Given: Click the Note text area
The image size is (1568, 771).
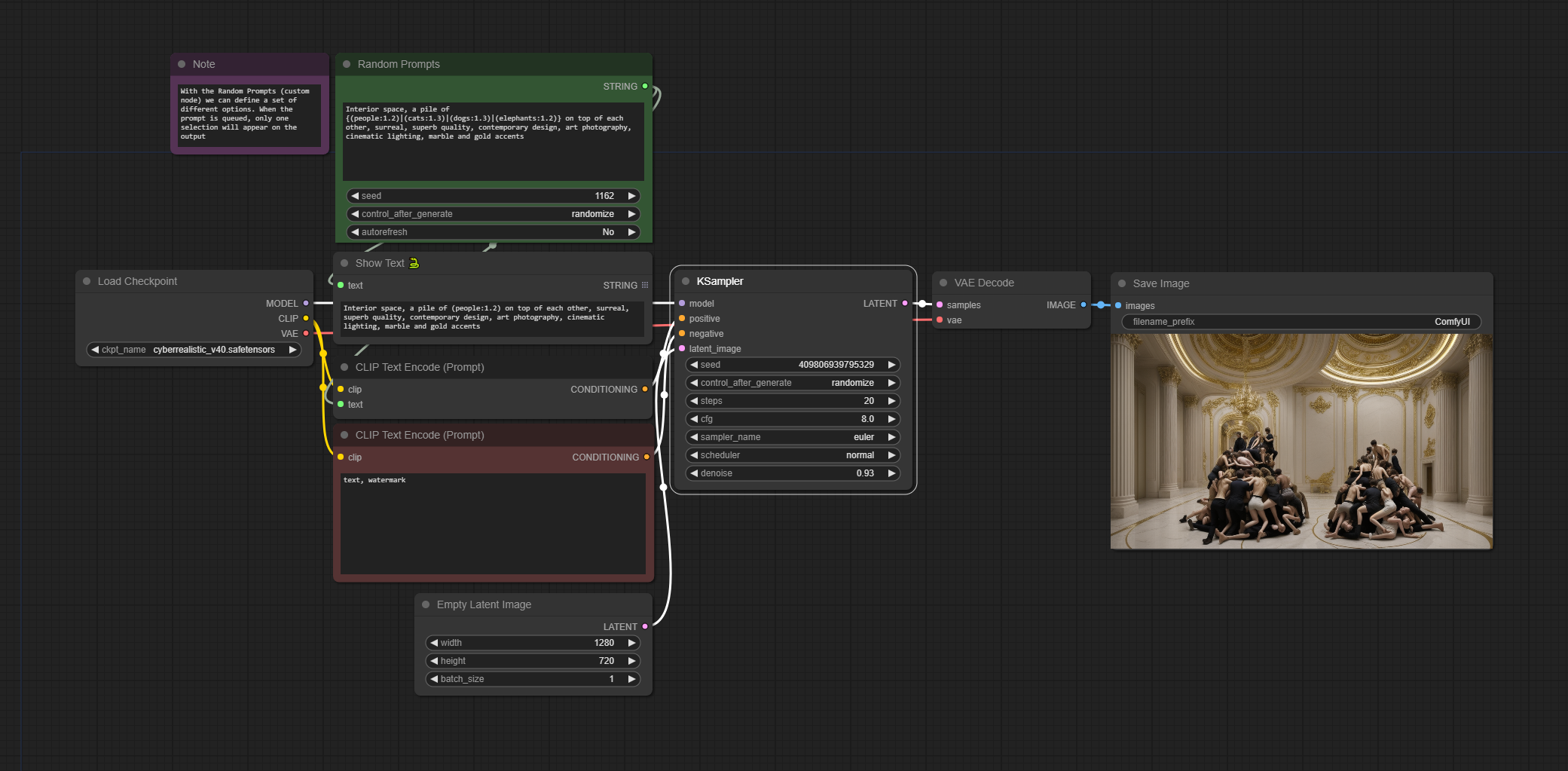Looking at the screenshot, I should pyautogui.click(x=249, y=115).
